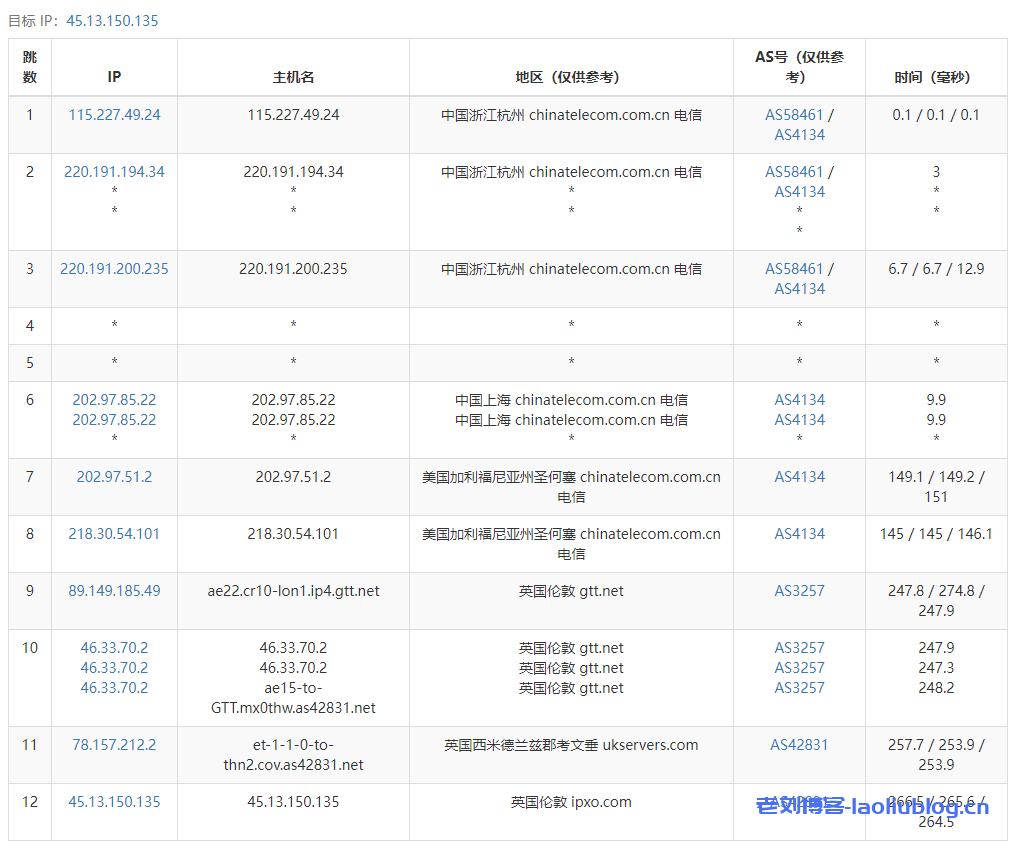
Task: Open the 220.191.194.34 IP link in hop 2
Action: point(114,172)
